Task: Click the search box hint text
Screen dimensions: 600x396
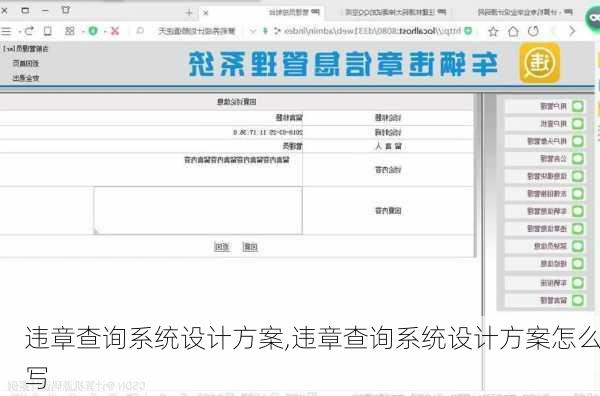Action: (x=197, y=31)
